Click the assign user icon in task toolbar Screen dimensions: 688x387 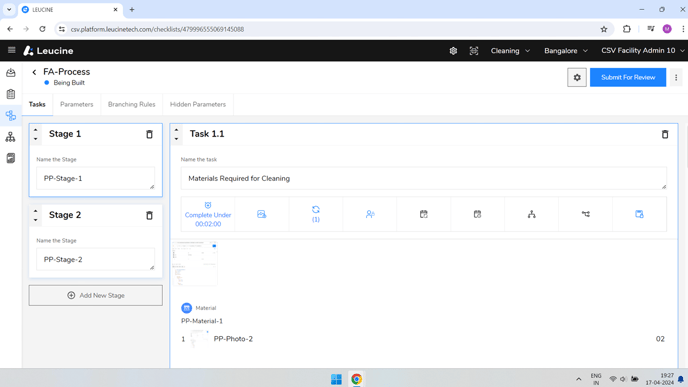370,214
